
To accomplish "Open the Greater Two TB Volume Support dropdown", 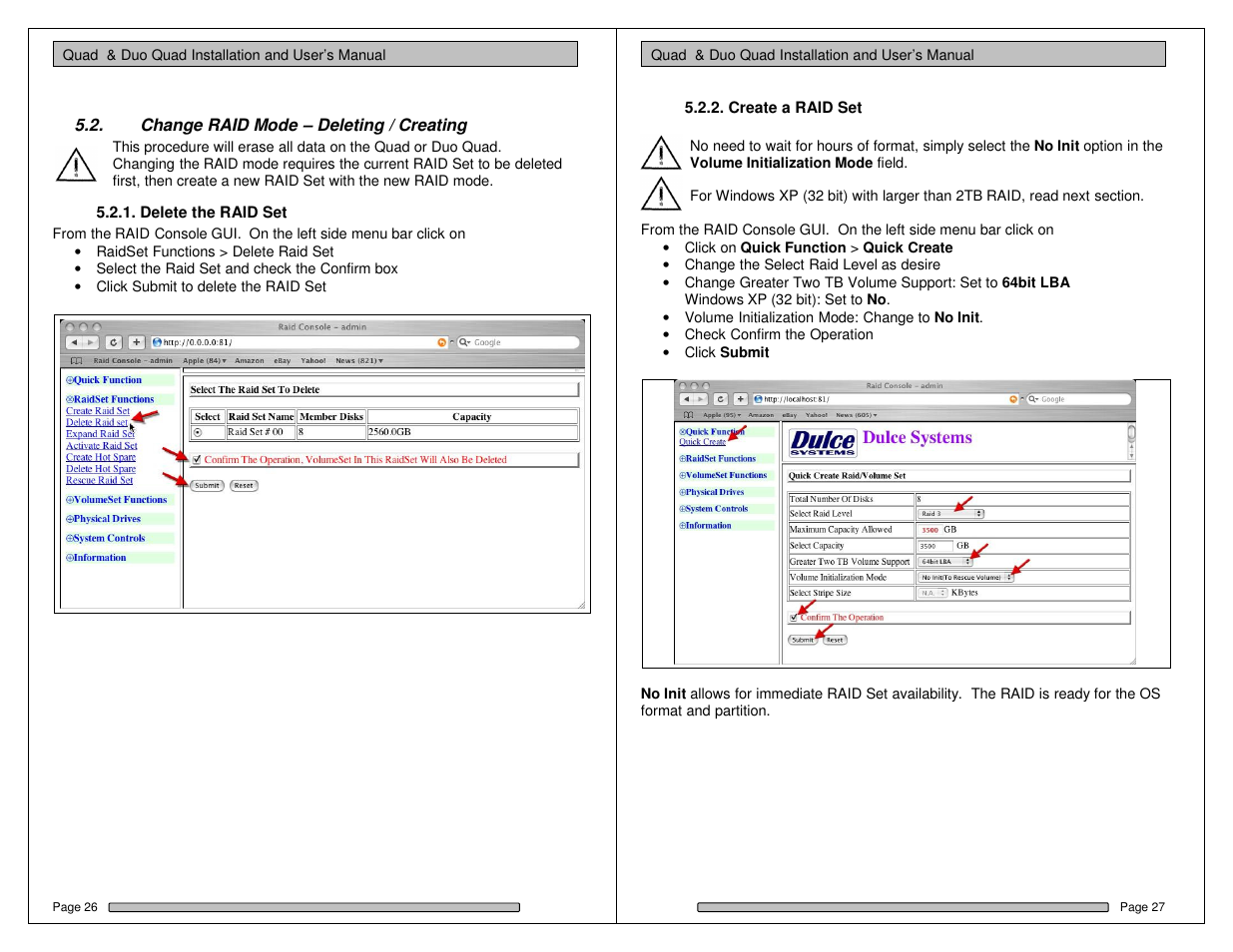I will 944,562.
